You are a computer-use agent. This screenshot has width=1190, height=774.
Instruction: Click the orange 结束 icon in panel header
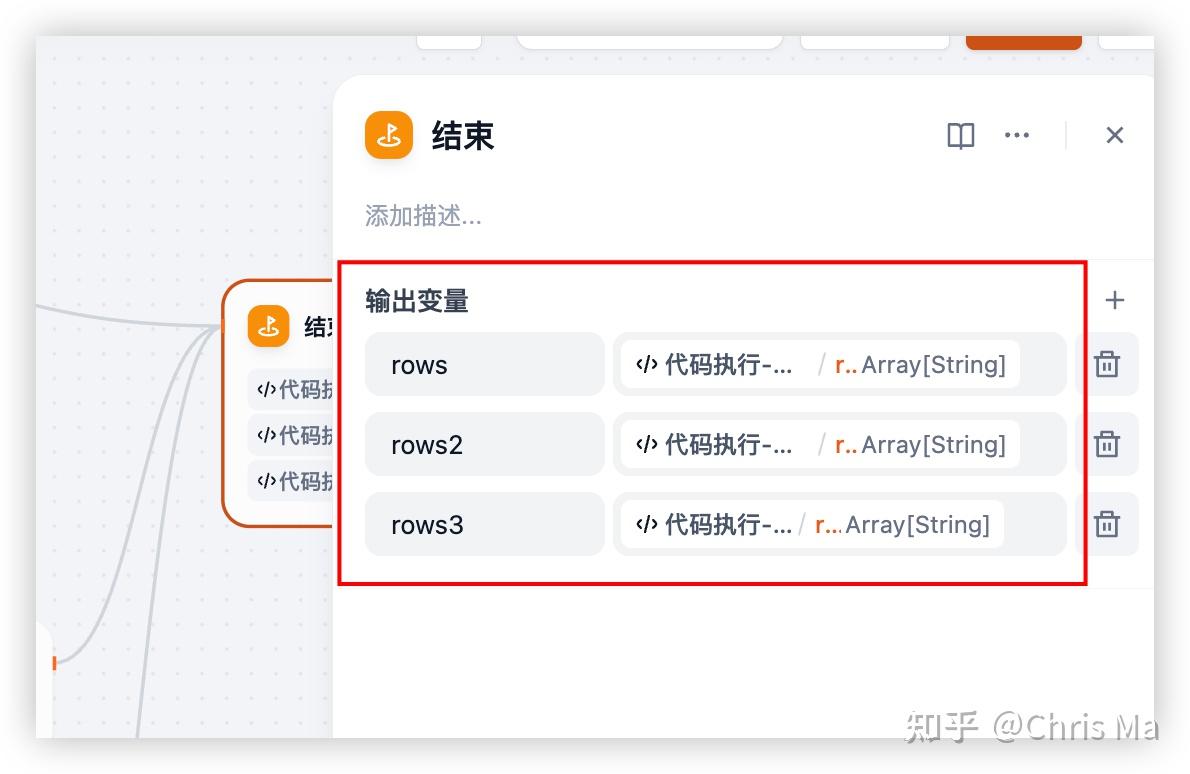coord(389,136)
